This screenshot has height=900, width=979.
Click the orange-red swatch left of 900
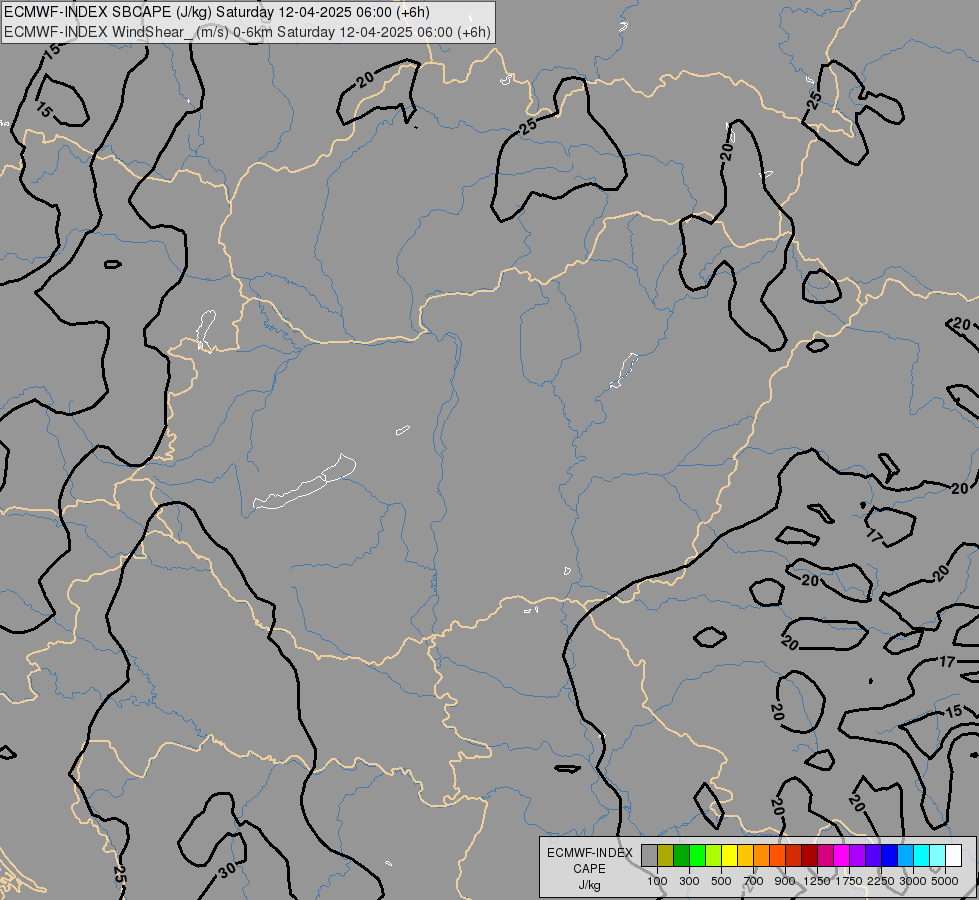777,856
